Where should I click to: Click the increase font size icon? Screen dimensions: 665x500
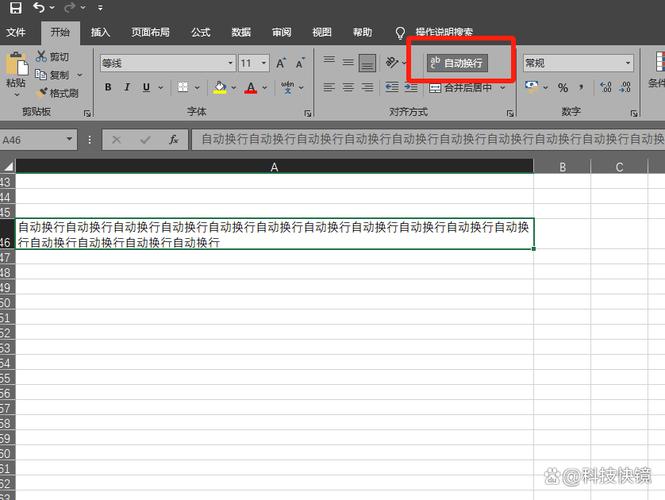pyautogui.click(x=282, y=63)
